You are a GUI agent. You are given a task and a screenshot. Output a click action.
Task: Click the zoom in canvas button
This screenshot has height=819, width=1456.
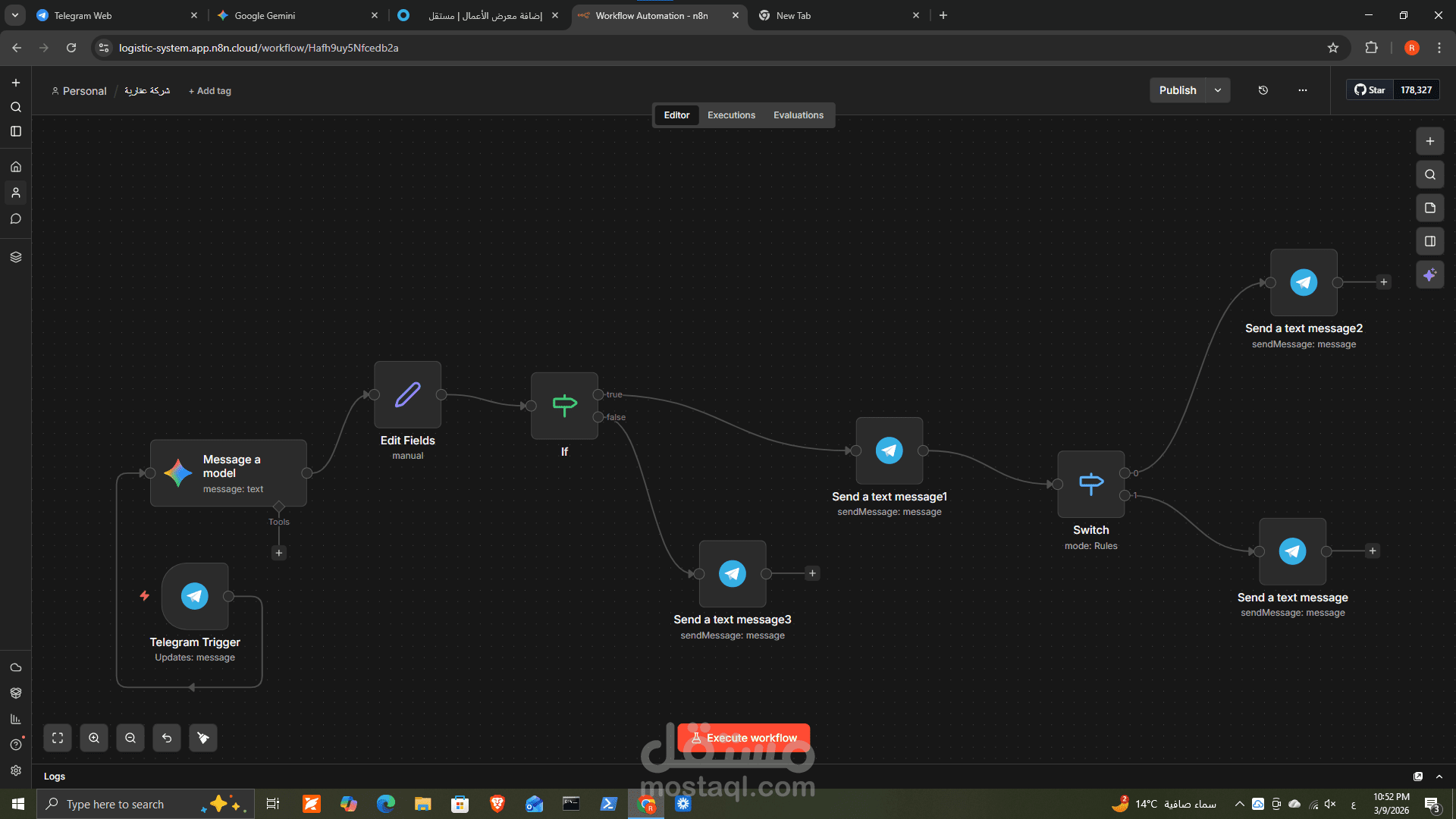click(94, 738)
